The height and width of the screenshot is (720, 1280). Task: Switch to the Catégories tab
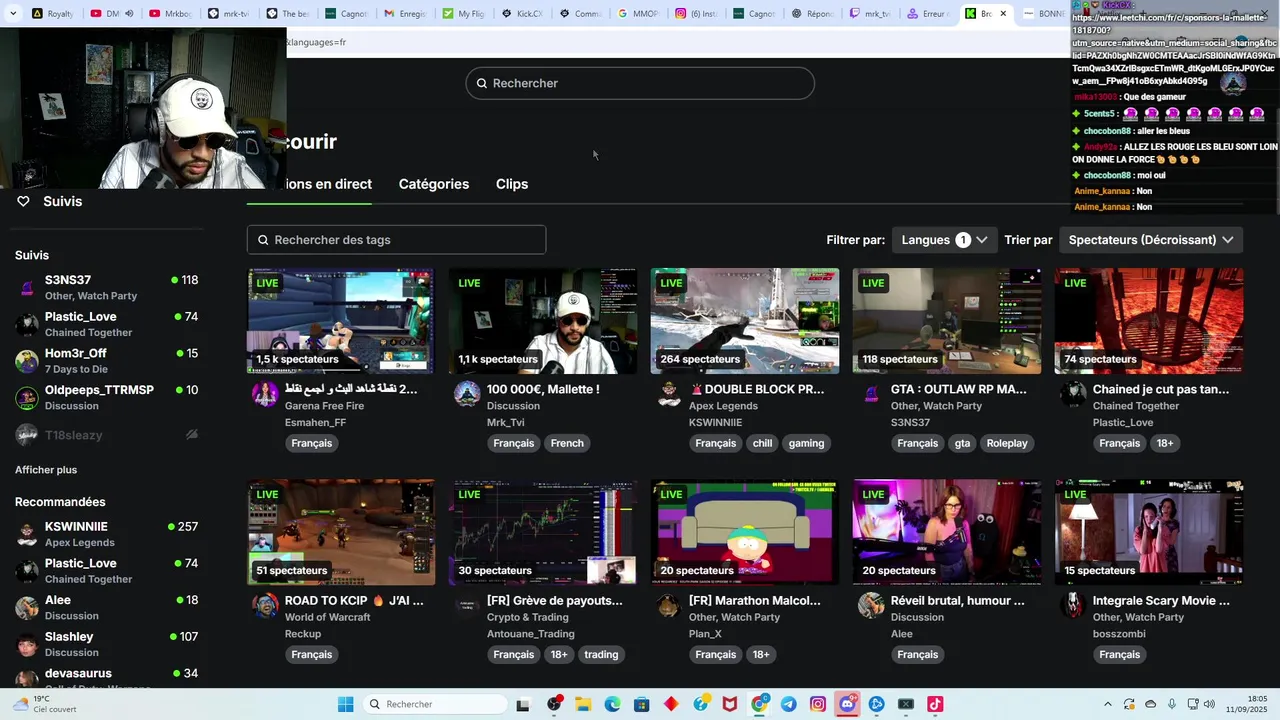click(x=434, y=184)
